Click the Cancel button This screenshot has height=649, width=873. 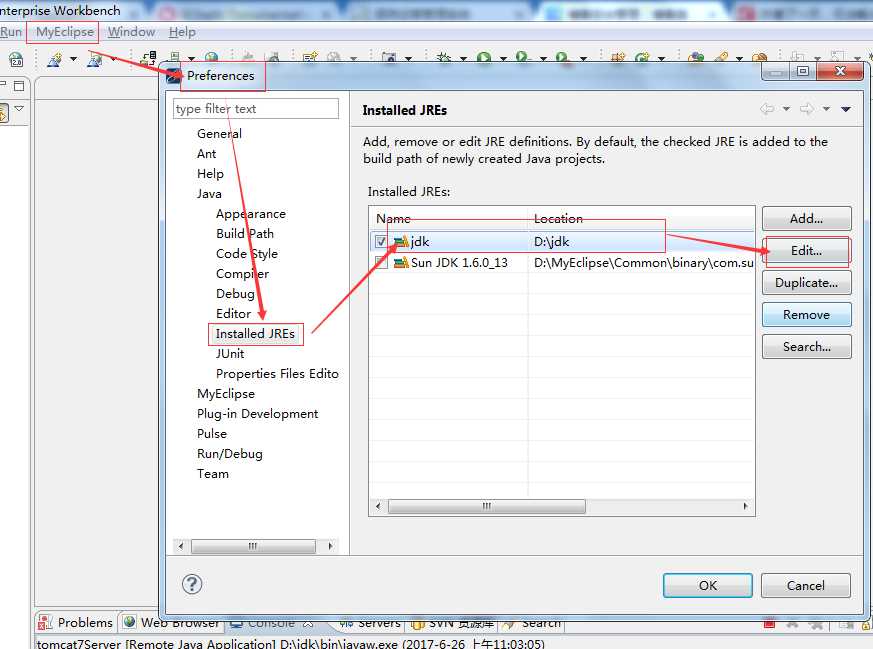pyautogui.click(x=806, y=586)
